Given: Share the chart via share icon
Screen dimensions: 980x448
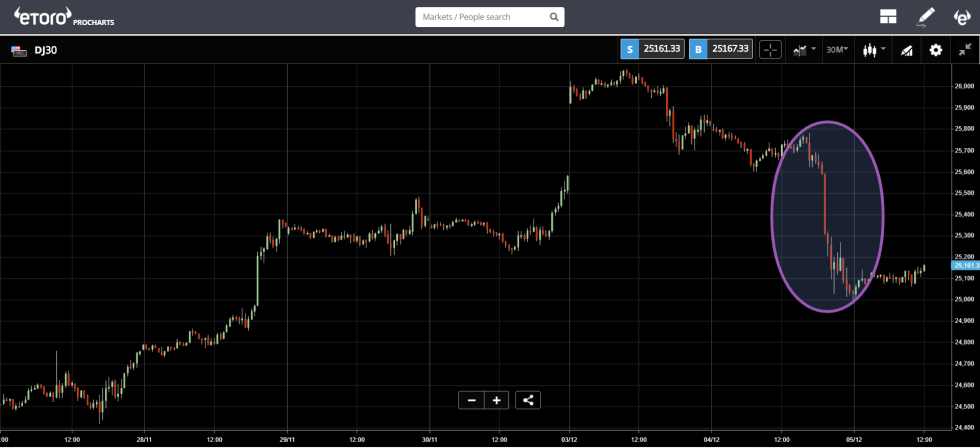Looking at the screenshot, I should pos(529,400).
